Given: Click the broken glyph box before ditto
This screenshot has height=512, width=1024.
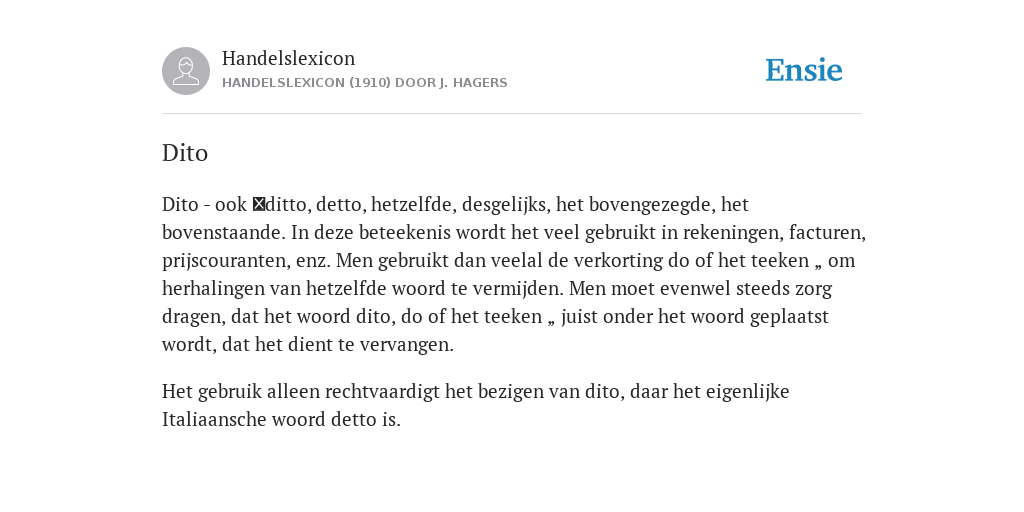Looking at the screenshot, I should click(x=259, y=204).
